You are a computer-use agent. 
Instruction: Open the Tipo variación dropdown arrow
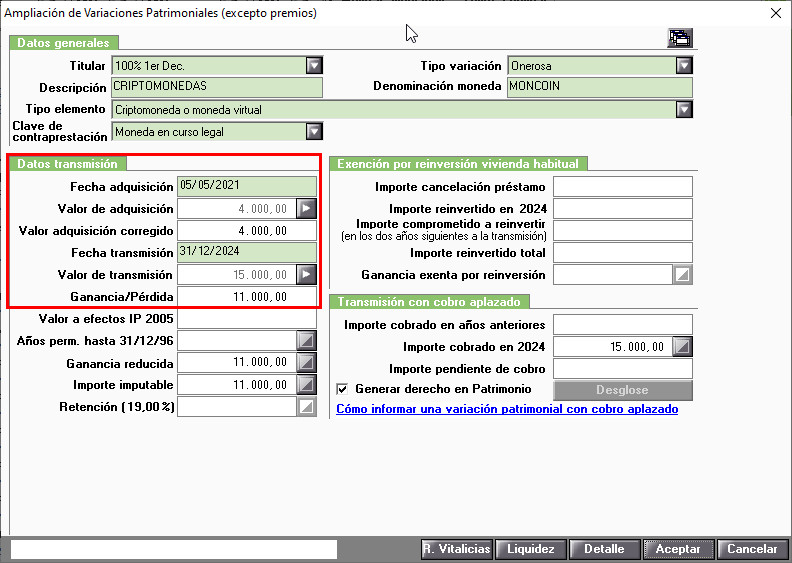click(x=684, y=66)
